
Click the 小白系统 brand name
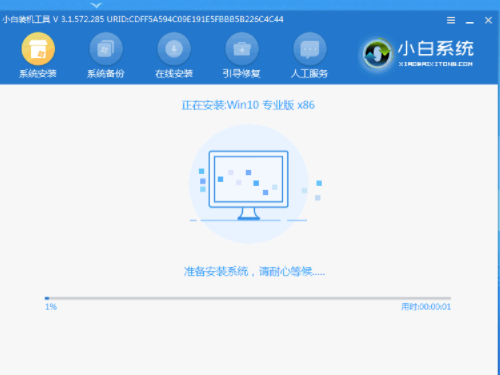point(435,49)
